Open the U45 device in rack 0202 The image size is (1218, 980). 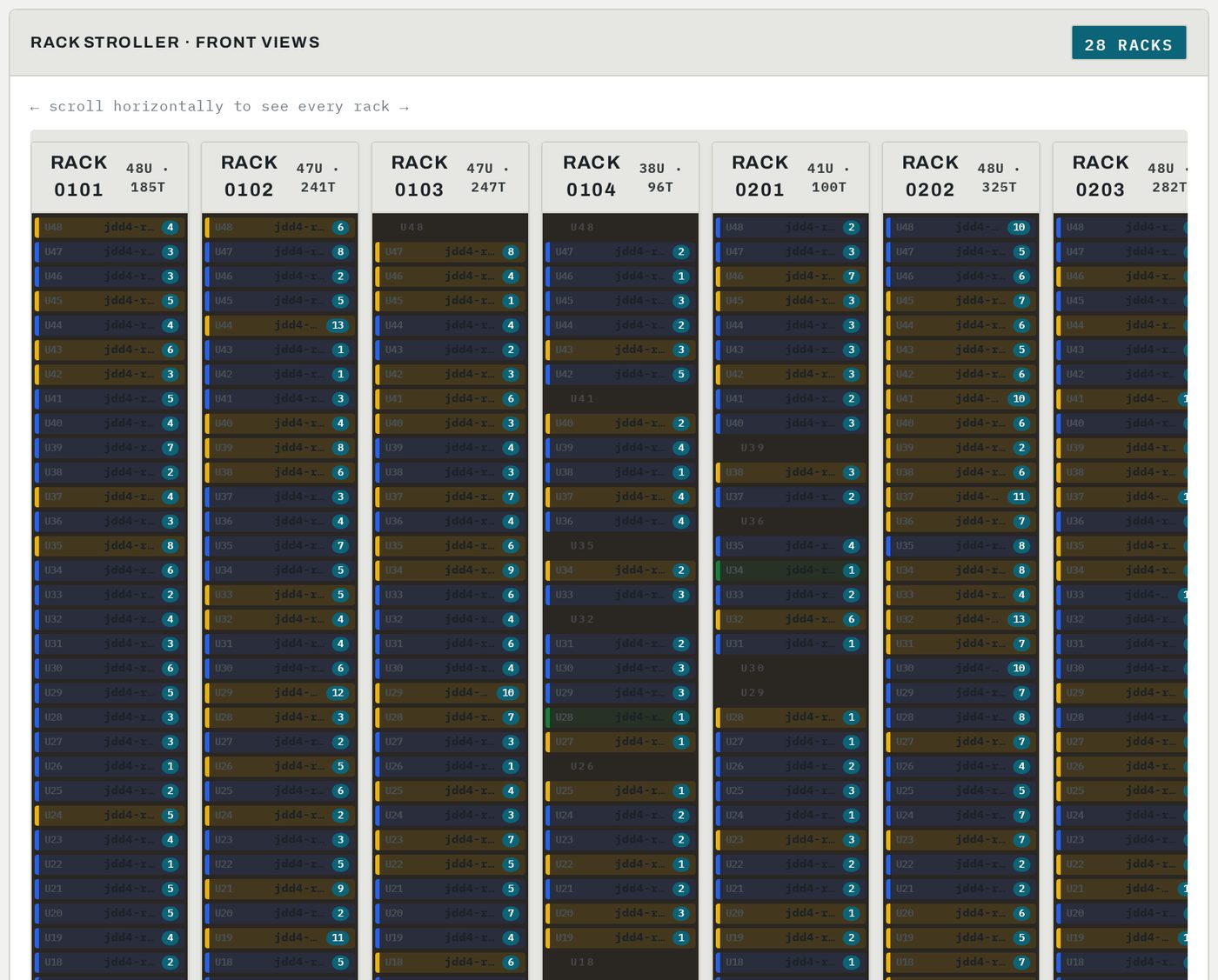[x=961, y=301]
